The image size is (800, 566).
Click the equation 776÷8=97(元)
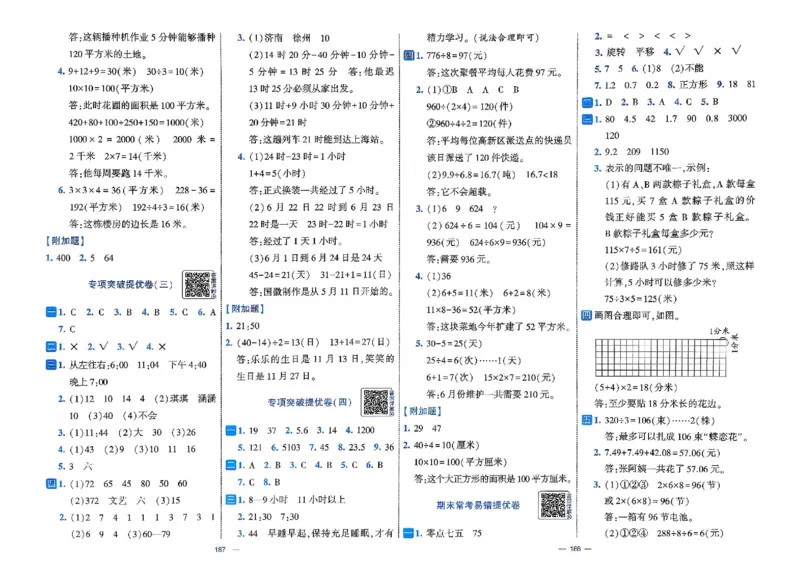tap(457, 56)
